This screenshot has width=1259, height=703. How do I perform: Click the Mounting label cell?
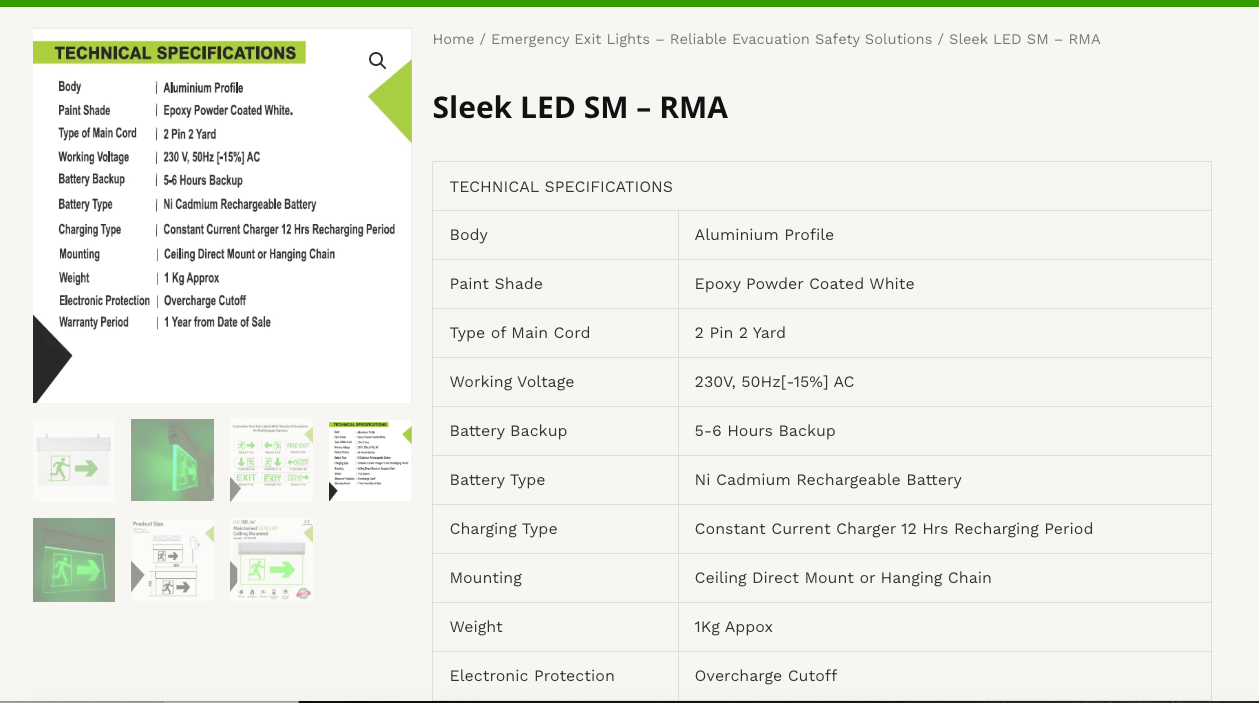[555, 578]
